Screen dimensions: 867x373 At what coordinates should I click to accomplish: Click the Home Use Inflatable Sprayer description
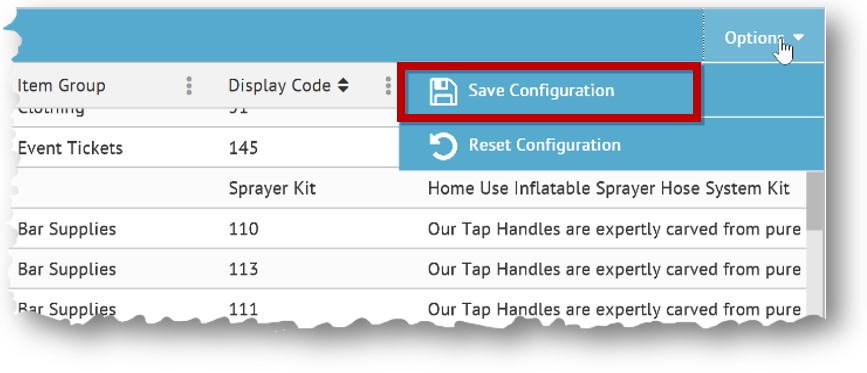pos(608,189)
